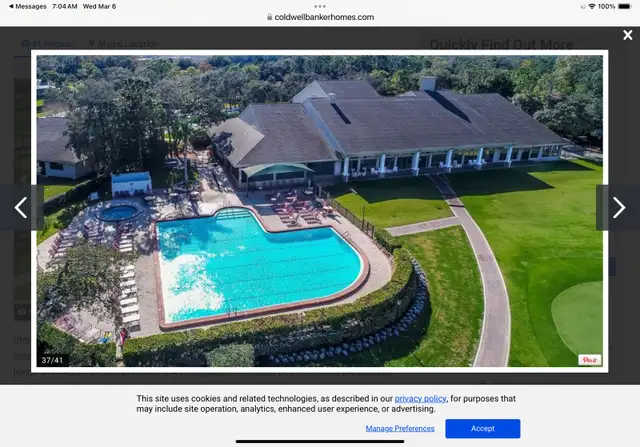Switch to the Map & Location tab
This screenshot has width=640, height=447.
pyautogui.click(x=123, y=44)
